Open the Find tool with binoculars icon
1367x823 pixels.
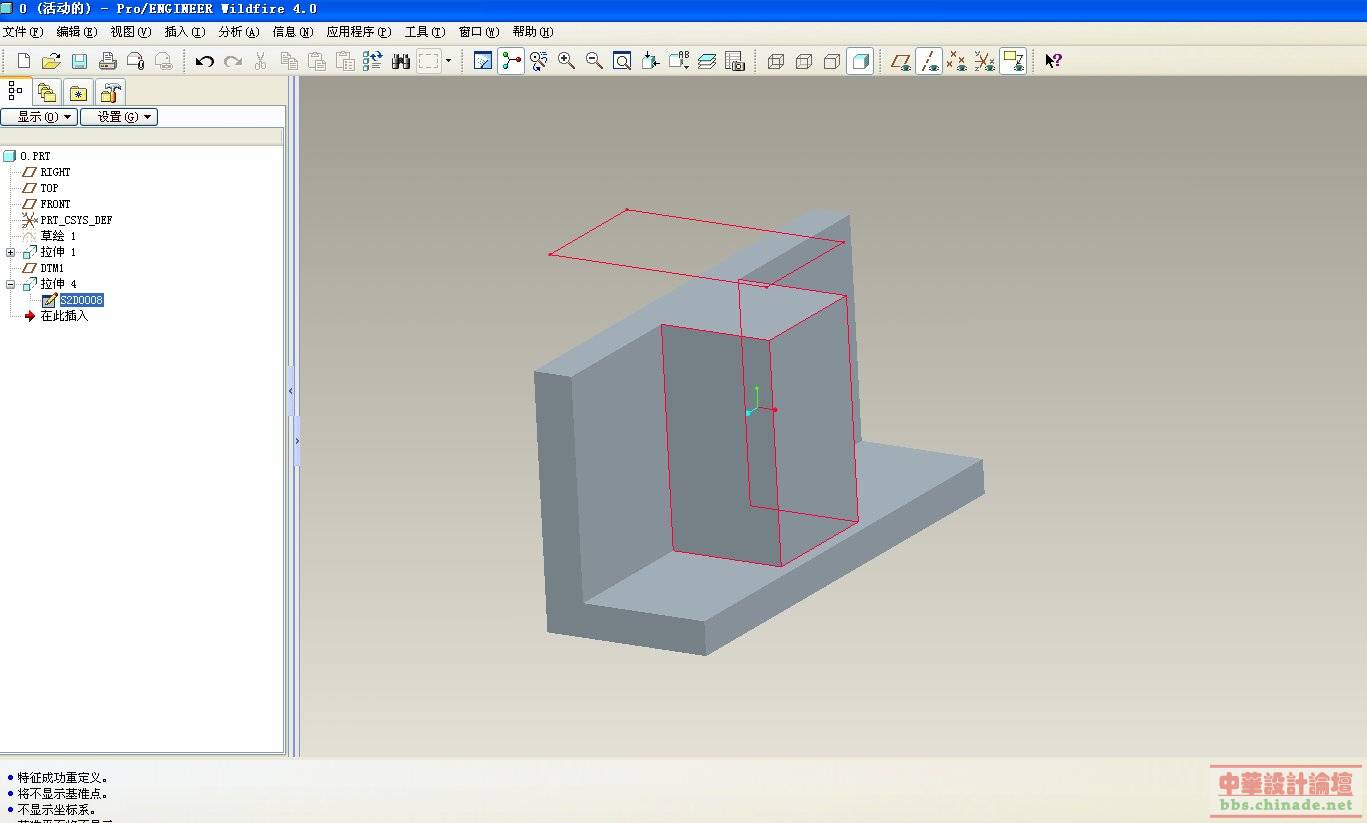tap(401, 61)
